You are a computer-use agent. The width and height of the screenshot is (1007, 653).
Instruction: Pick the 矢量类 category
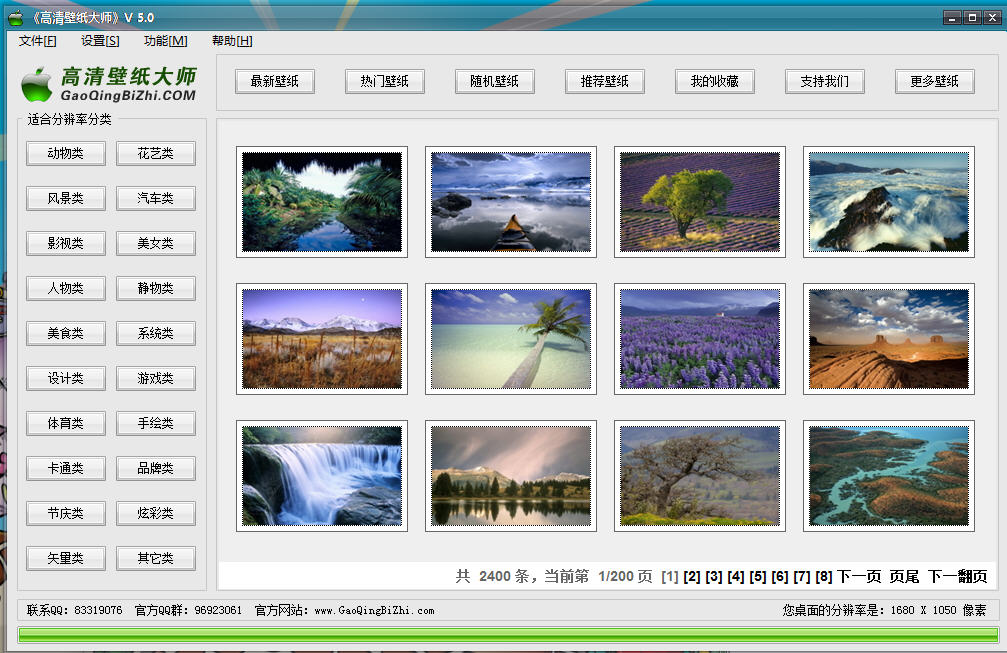[66, 558]
